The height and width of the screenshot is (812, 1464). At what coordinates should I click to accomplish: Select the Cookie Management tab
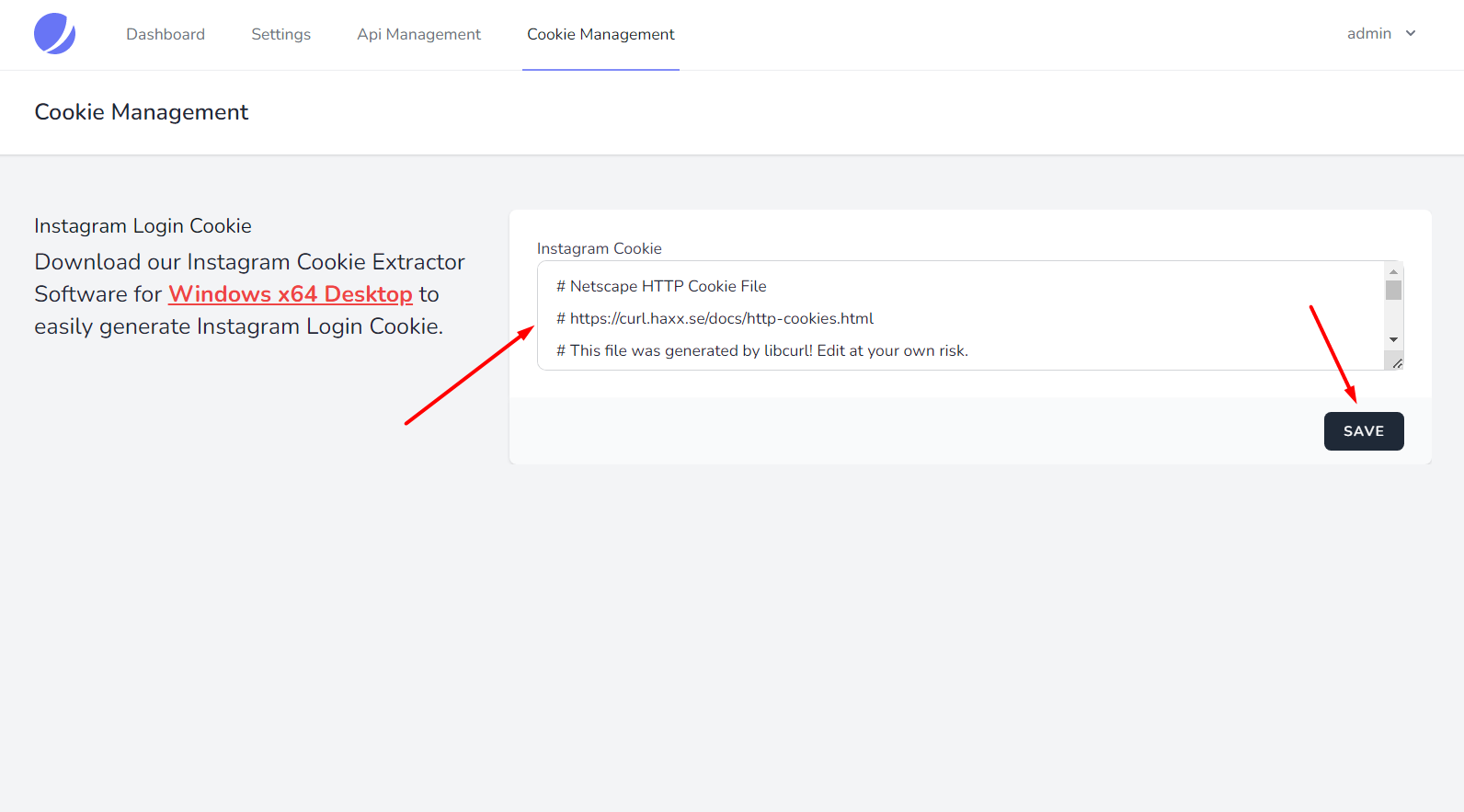(x=600, y=34)
